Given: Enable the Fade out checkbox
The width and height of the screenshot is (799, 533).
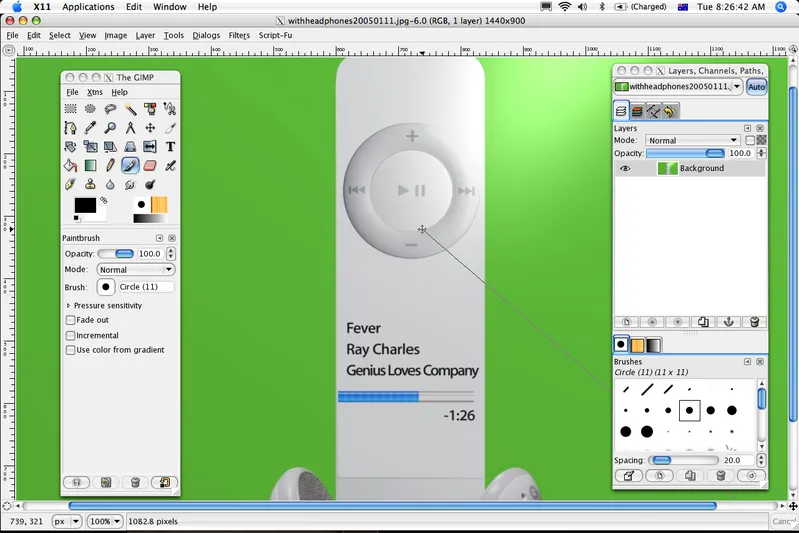Looking at the screenshot, I should (70, 320).
